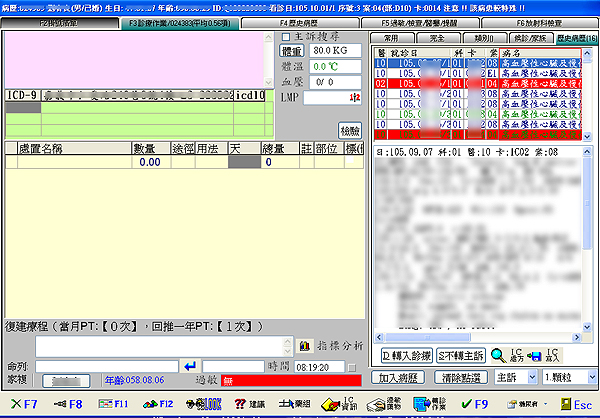Click the 體重 button
The image size is (600, 418).
point(292,49)
